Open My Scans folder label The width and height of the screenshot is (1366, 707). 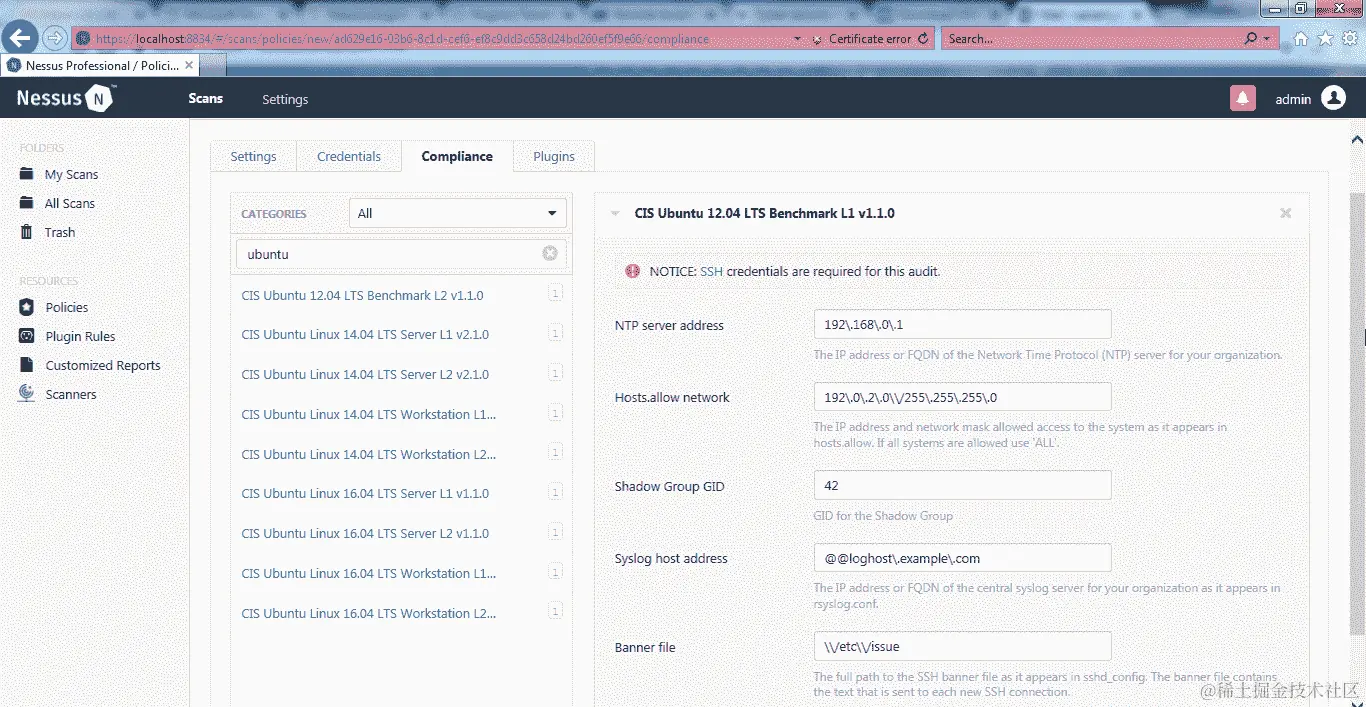coord(71,174)
